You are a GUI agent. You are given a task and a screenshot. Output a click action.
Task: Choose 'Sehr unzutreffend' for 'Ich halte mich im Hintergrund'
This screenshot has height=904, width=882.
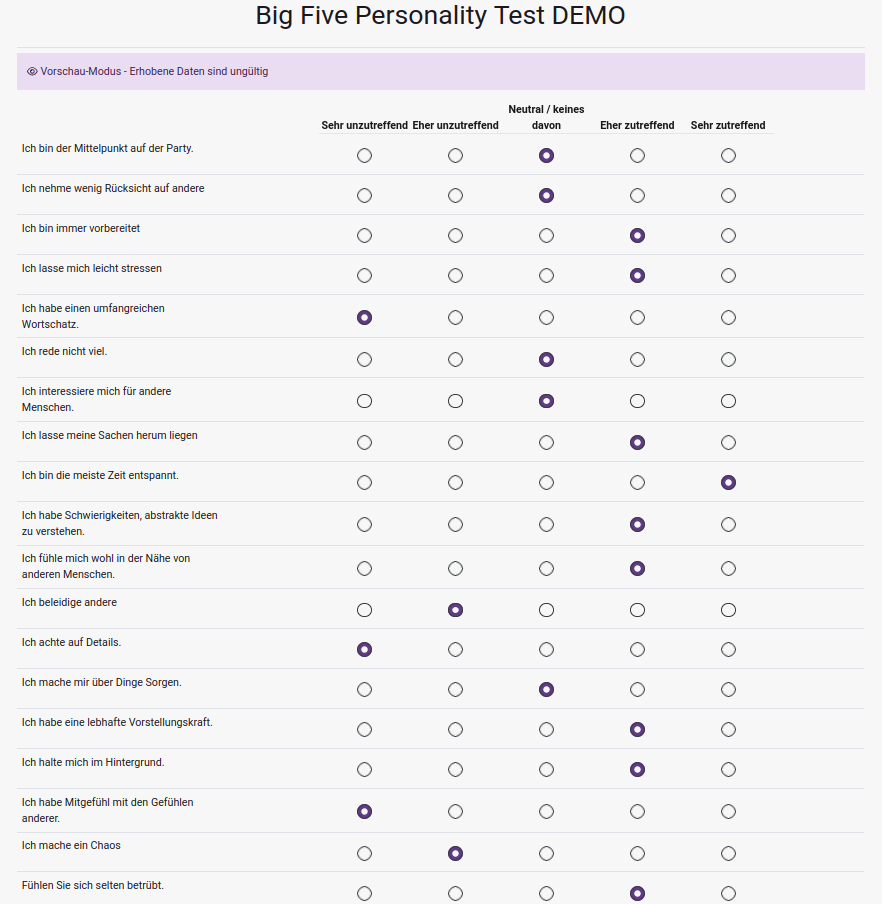point(364,770)
